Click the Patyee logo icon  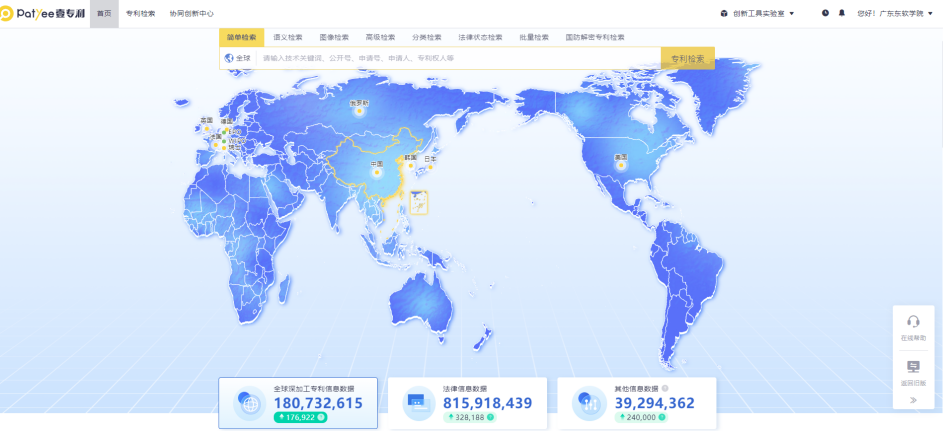(7, 13)
